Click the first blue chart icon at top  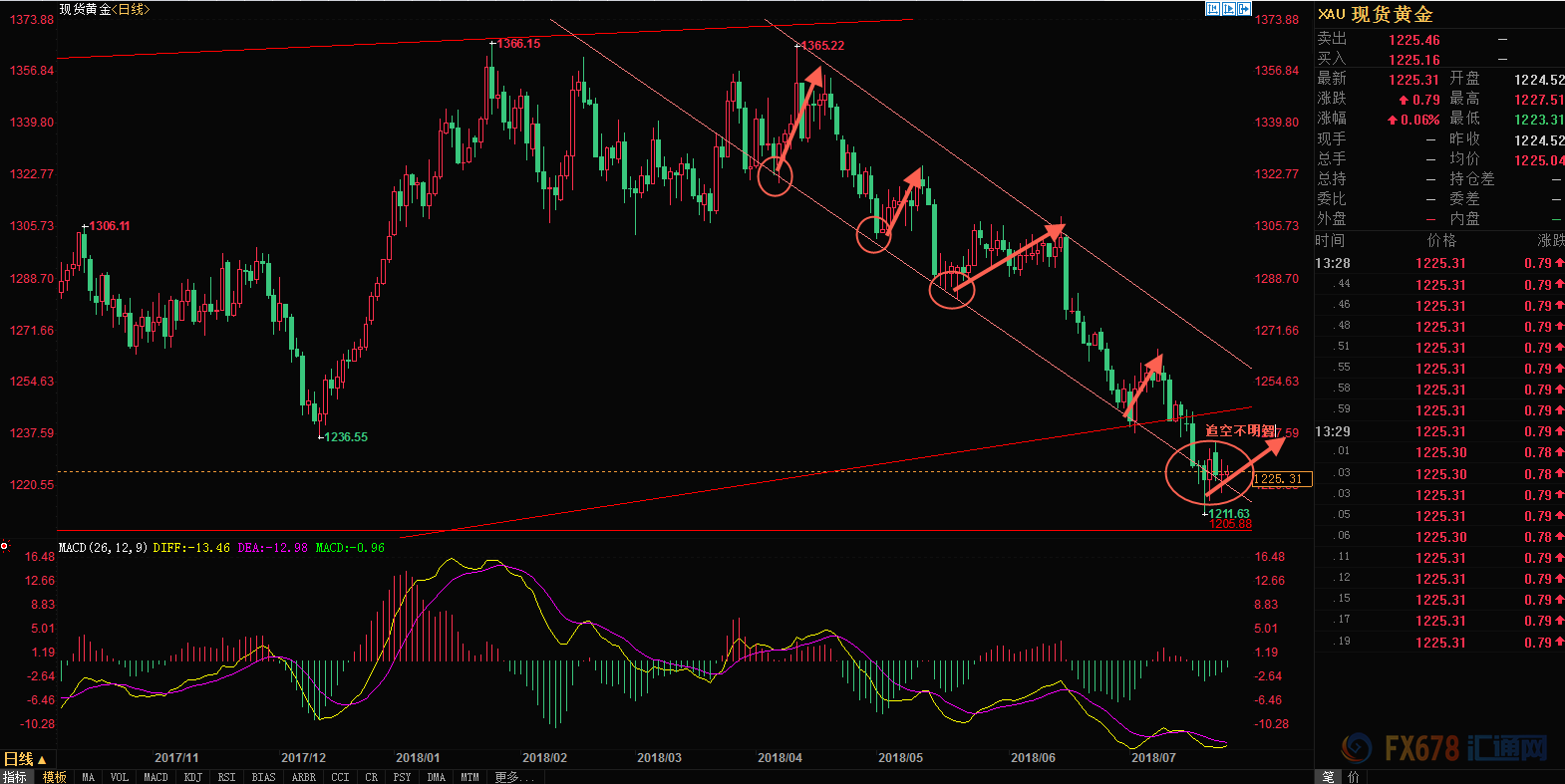point(1212,9)
